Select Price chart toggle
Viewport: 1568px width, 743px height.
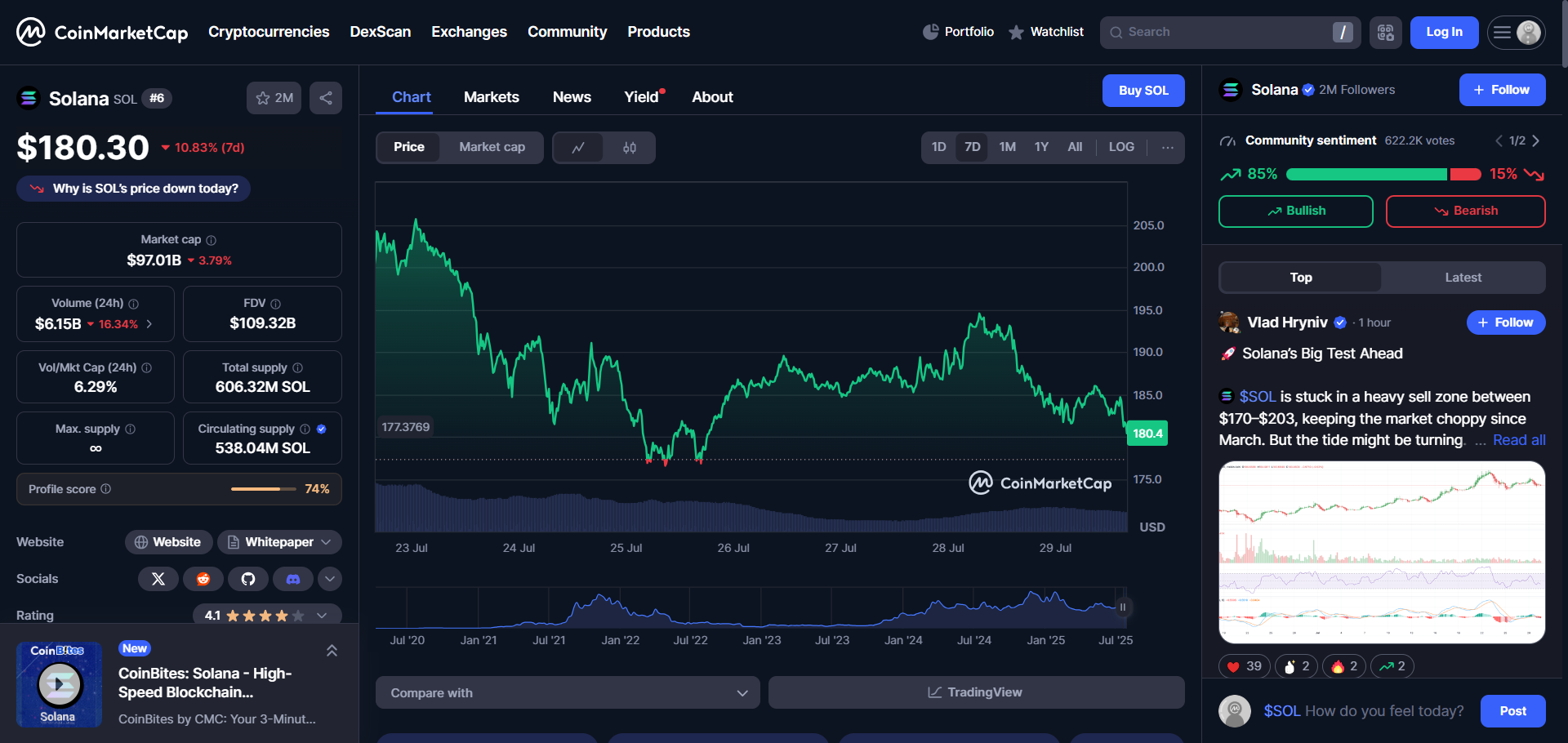coord(409,148)
